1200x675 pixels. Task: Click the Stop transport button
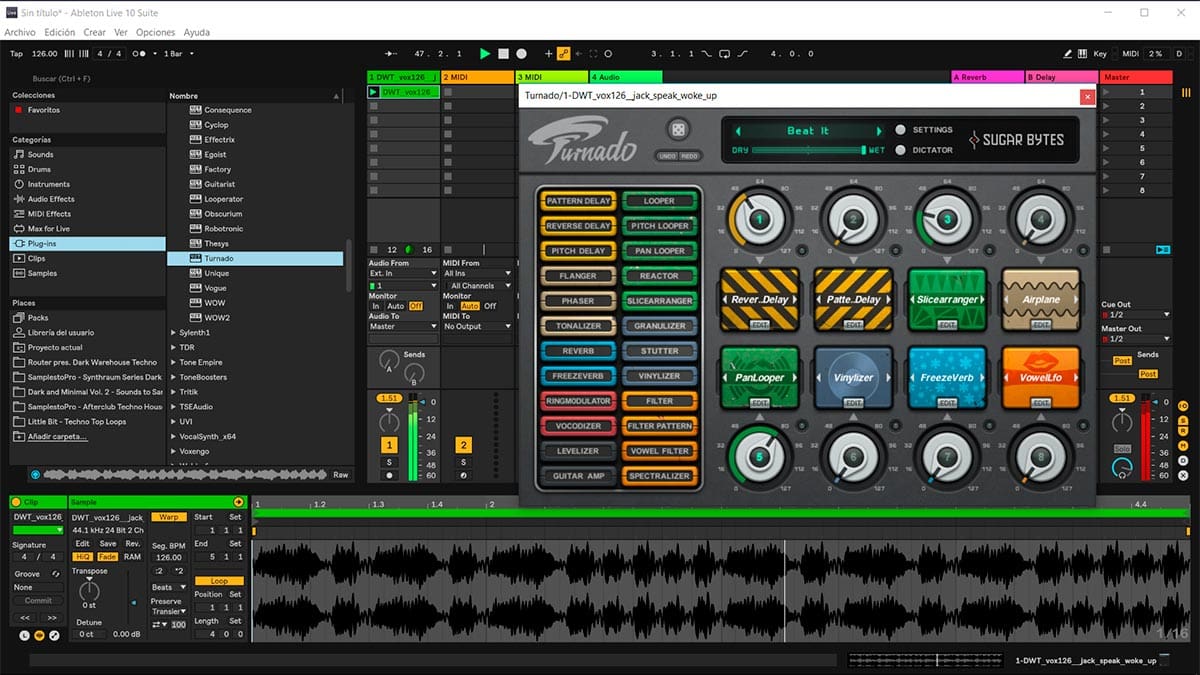pos(503,54)
